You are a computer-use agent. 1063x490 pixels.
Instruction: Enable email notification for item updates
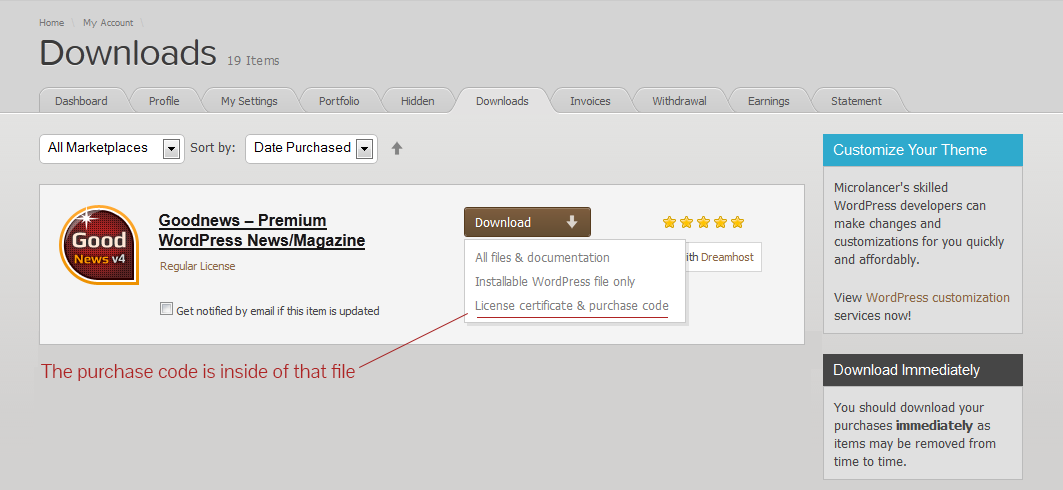click(x=166, y=310)
